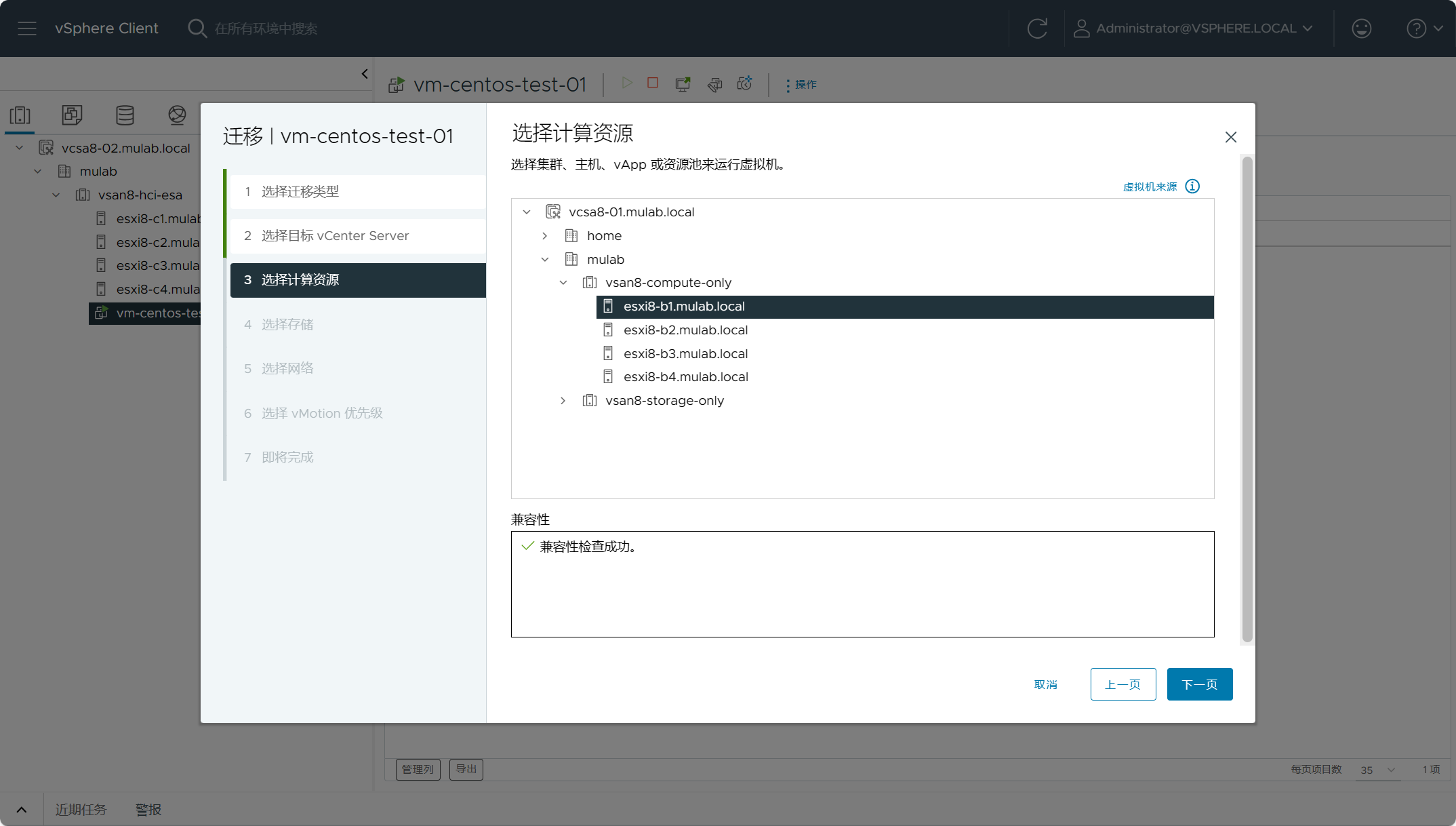The height and width of the screenshot is (826, 1456).
Task: Open the 操作 actions menu
Action: click(x=801, y=85)
